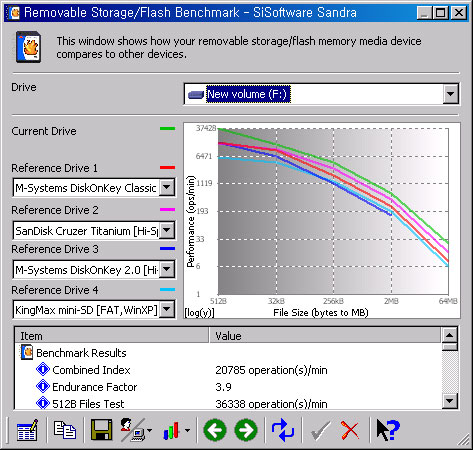Image resolution: width=473 pixels, height=450 pixels.
Task: Expand Reference Drive 2 SanDisk Cruzer dropdown
Action: coord(167,230)
